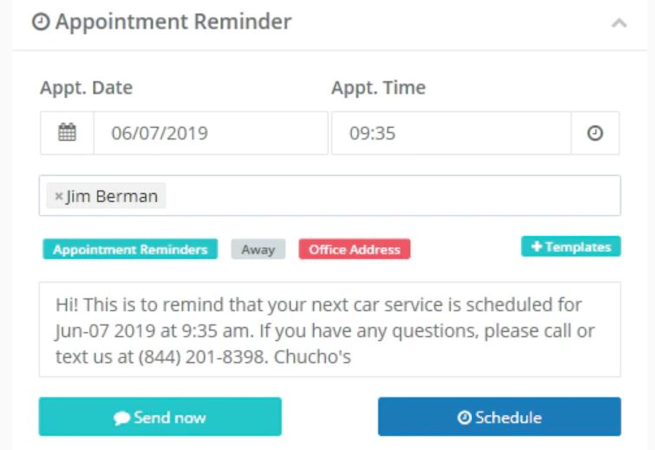Open the + Templates menu
655x450 pixels.
click(x=571, y=246)
